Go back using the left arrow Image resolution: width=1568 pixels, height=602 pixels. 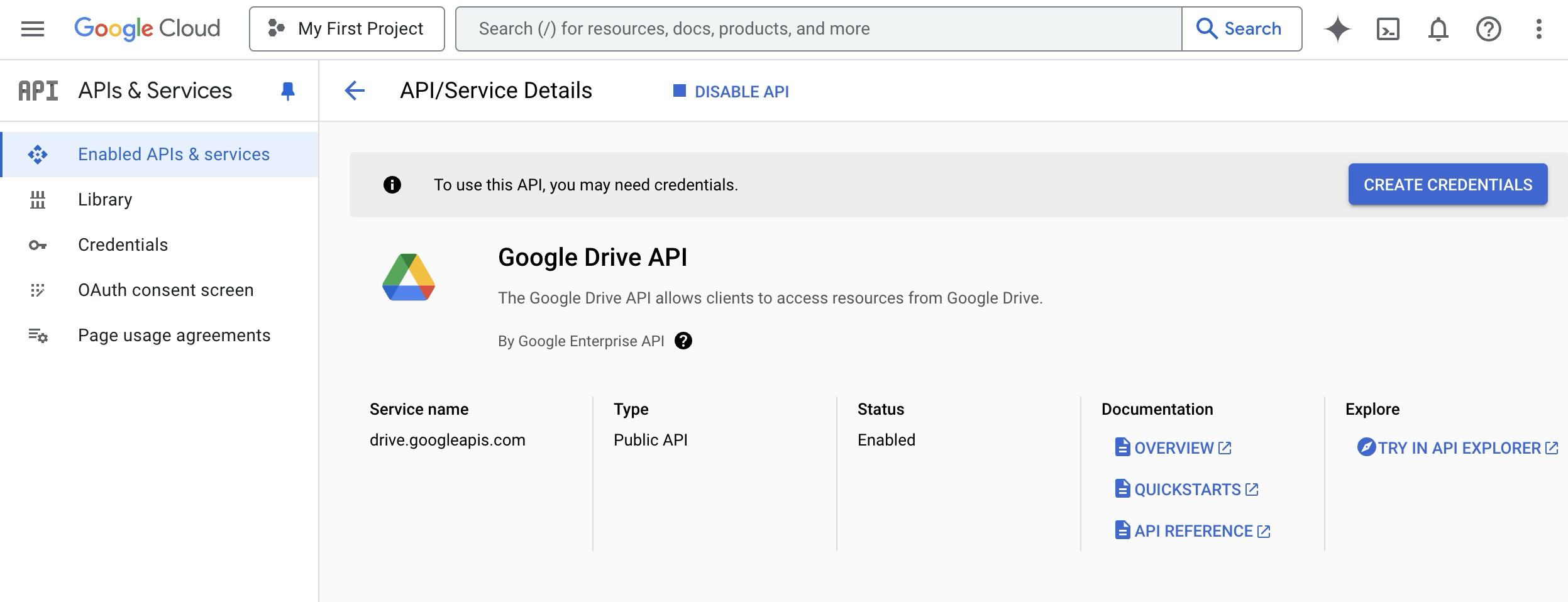pyautogui.click(x=355, y=91)
